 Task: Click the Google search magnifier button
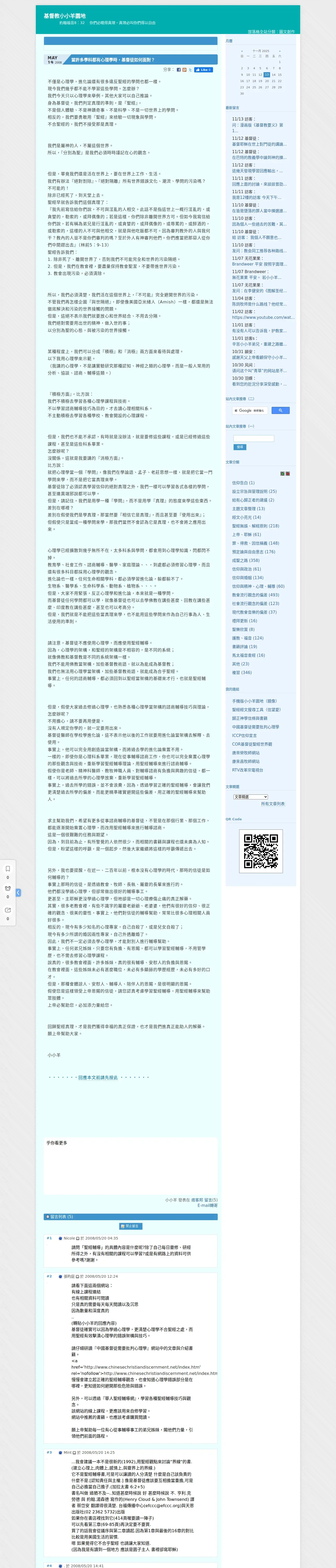point(280,410)
